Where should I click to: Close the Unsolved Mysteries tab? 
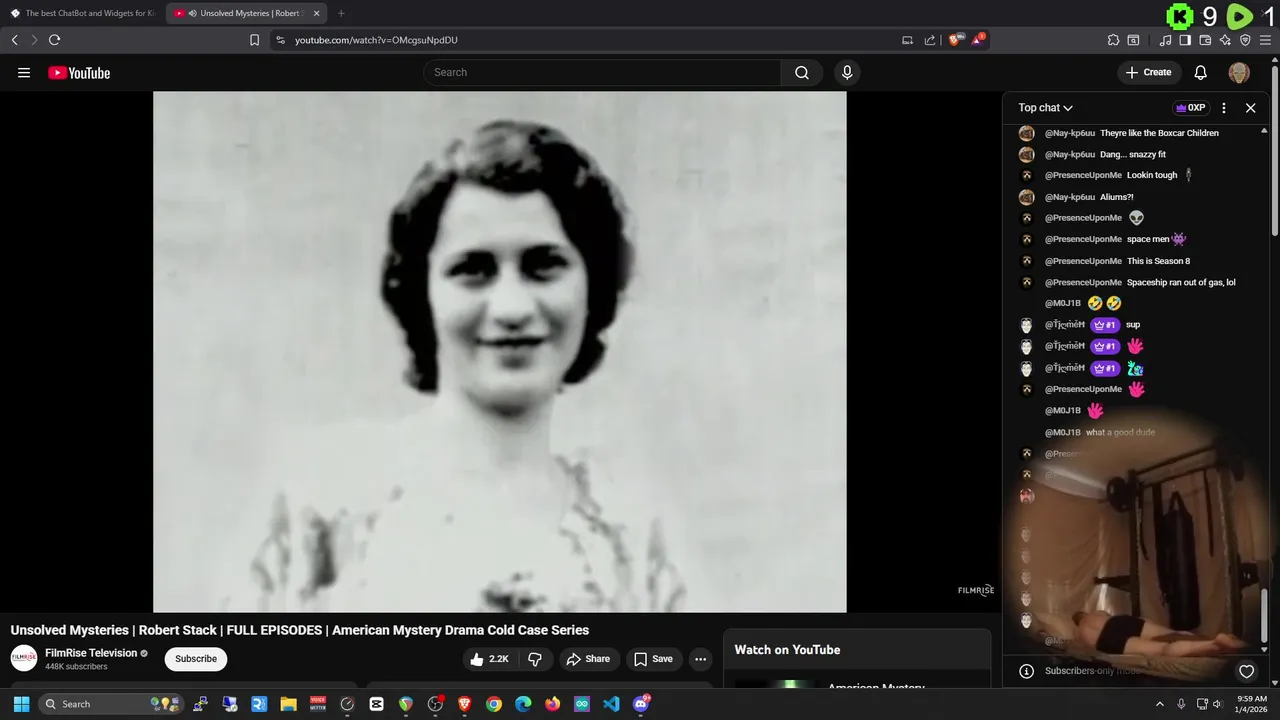click(317, 13)
